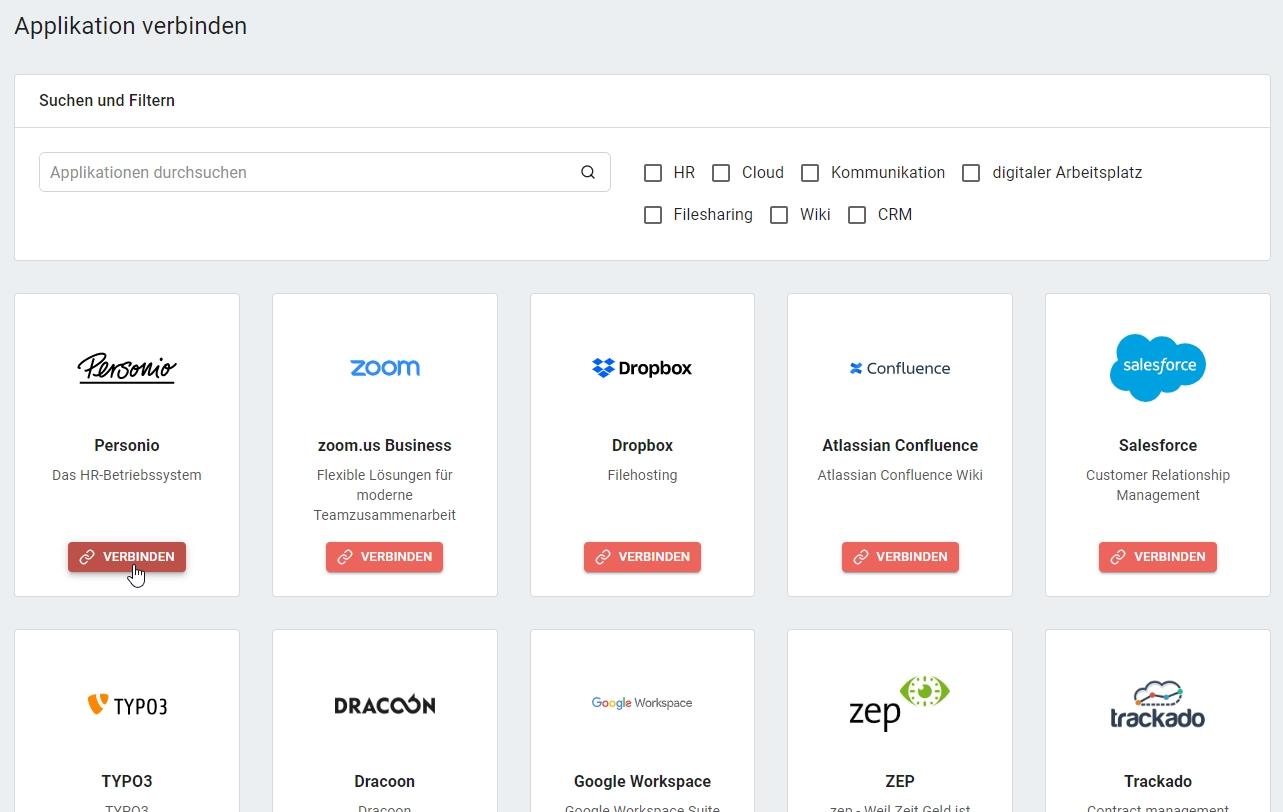Enable the Cloud filter checkbox
1283x812 pixels.
(x=721, y=173)
